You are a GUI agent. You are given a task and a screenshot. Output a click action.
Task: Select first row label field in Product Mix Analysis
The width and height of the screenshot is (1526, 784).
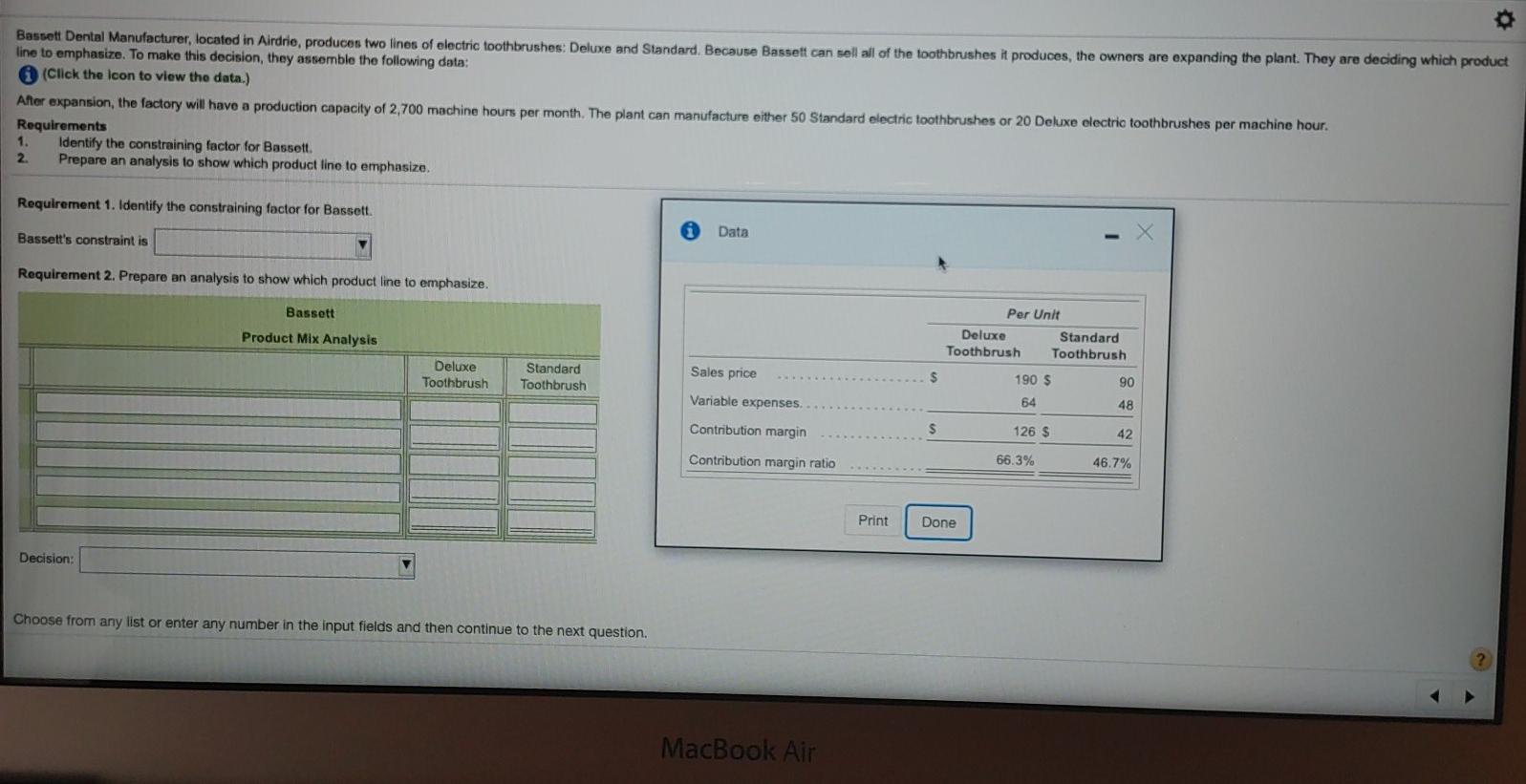click(219, 406)
